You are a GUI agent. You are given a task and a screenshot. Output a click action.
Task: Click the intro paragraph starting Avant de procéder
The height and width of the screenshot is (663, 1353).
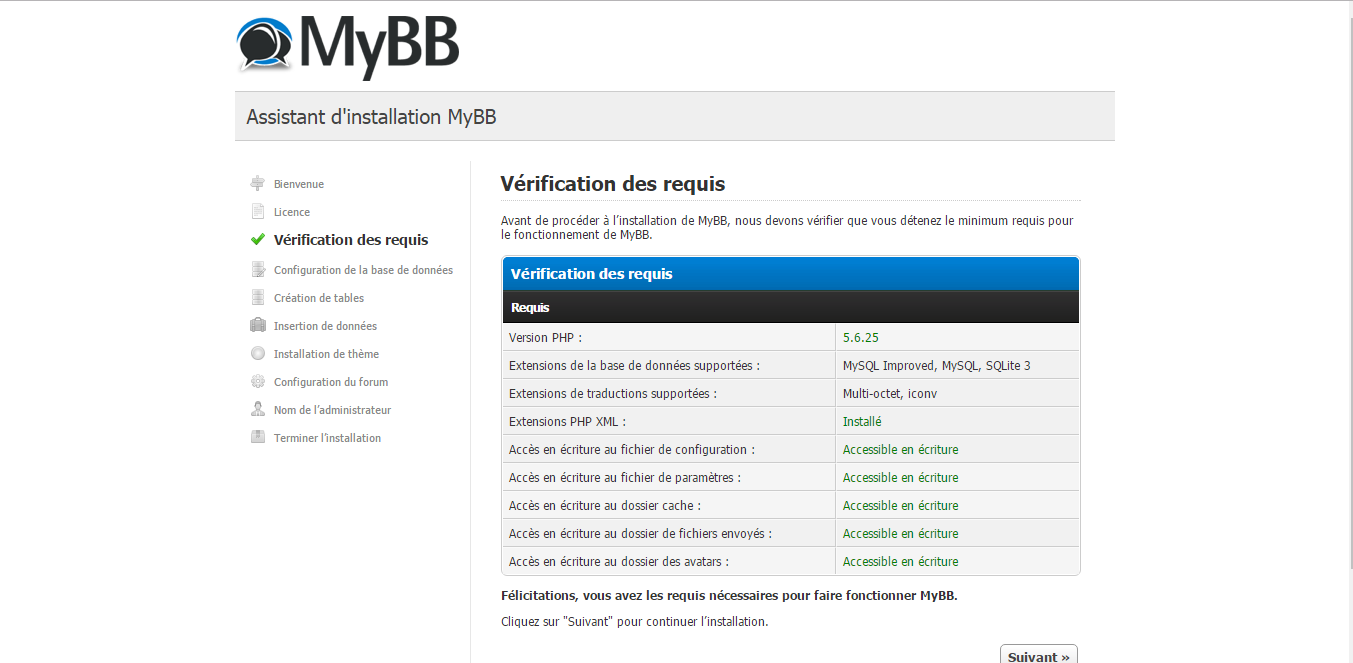pyautogui.click(x=787, y=228)
